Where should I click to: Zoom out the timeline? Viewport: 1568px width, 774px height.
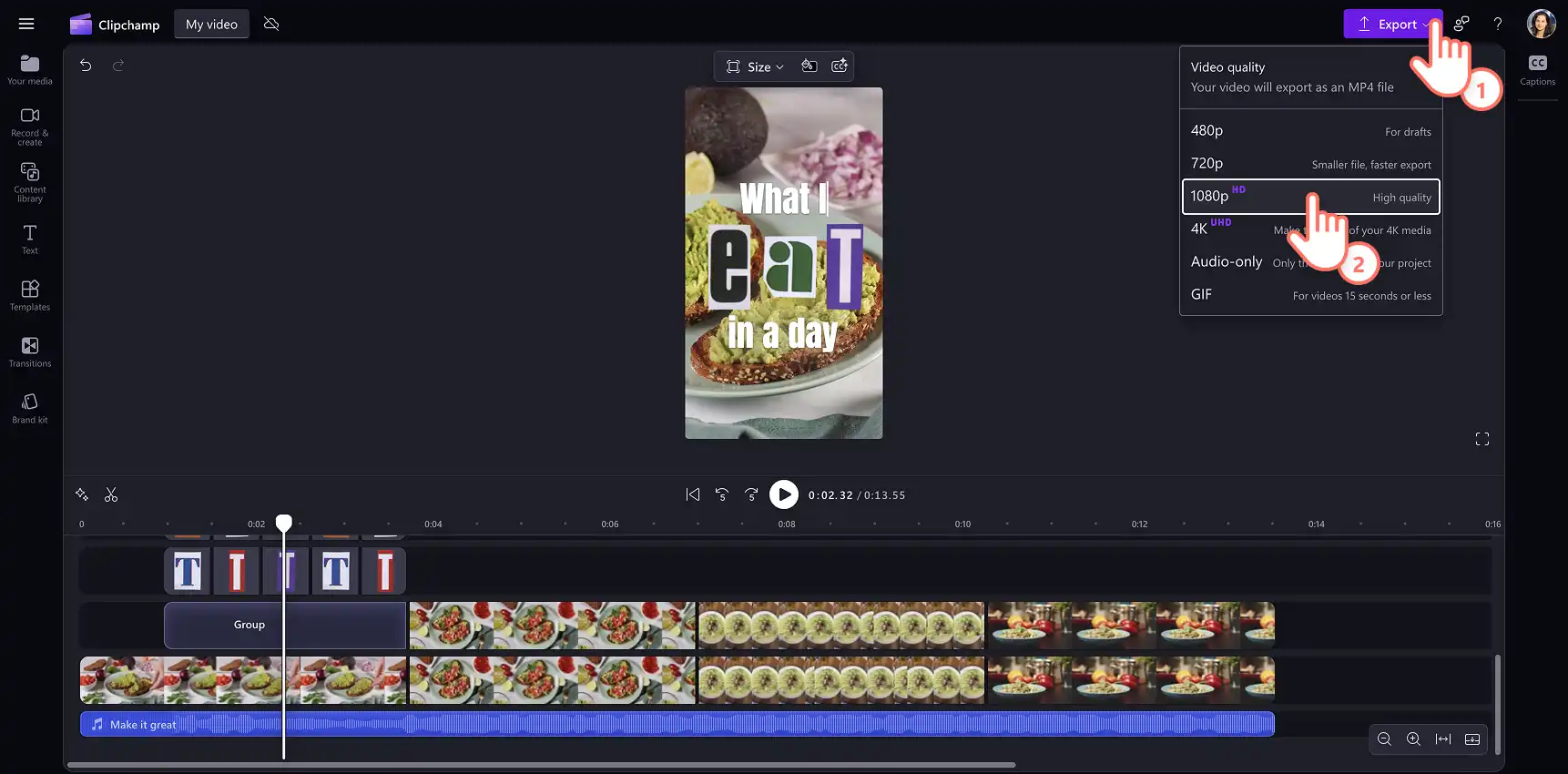click(1384, 738)
